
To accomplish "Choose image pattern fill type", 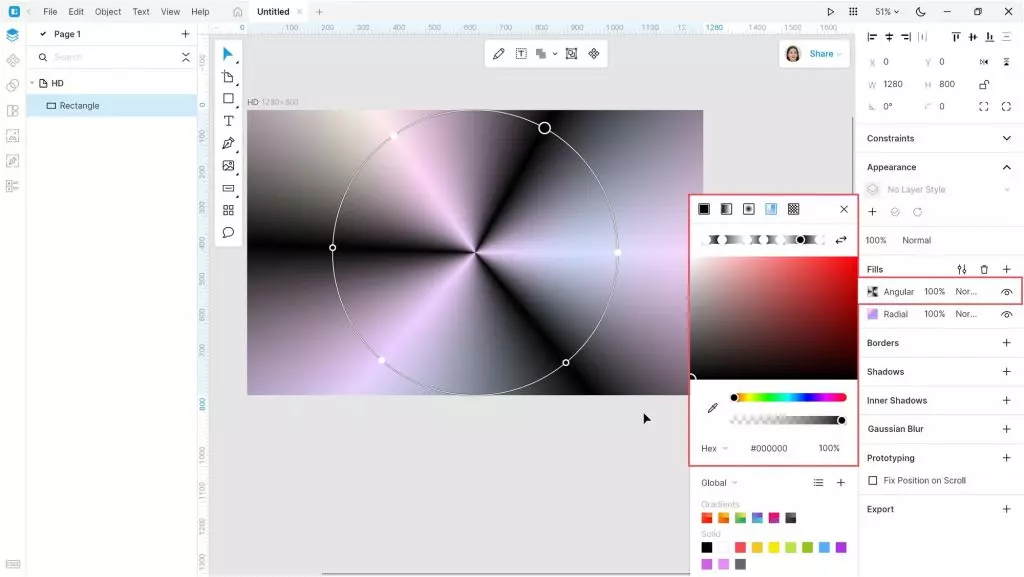I will (x=793, y=209).
